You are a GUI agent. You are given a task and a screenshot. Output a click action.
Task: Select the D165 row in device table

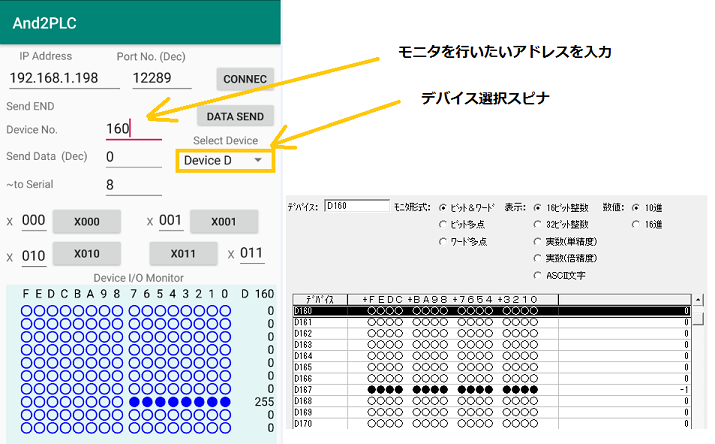point(491,367)
